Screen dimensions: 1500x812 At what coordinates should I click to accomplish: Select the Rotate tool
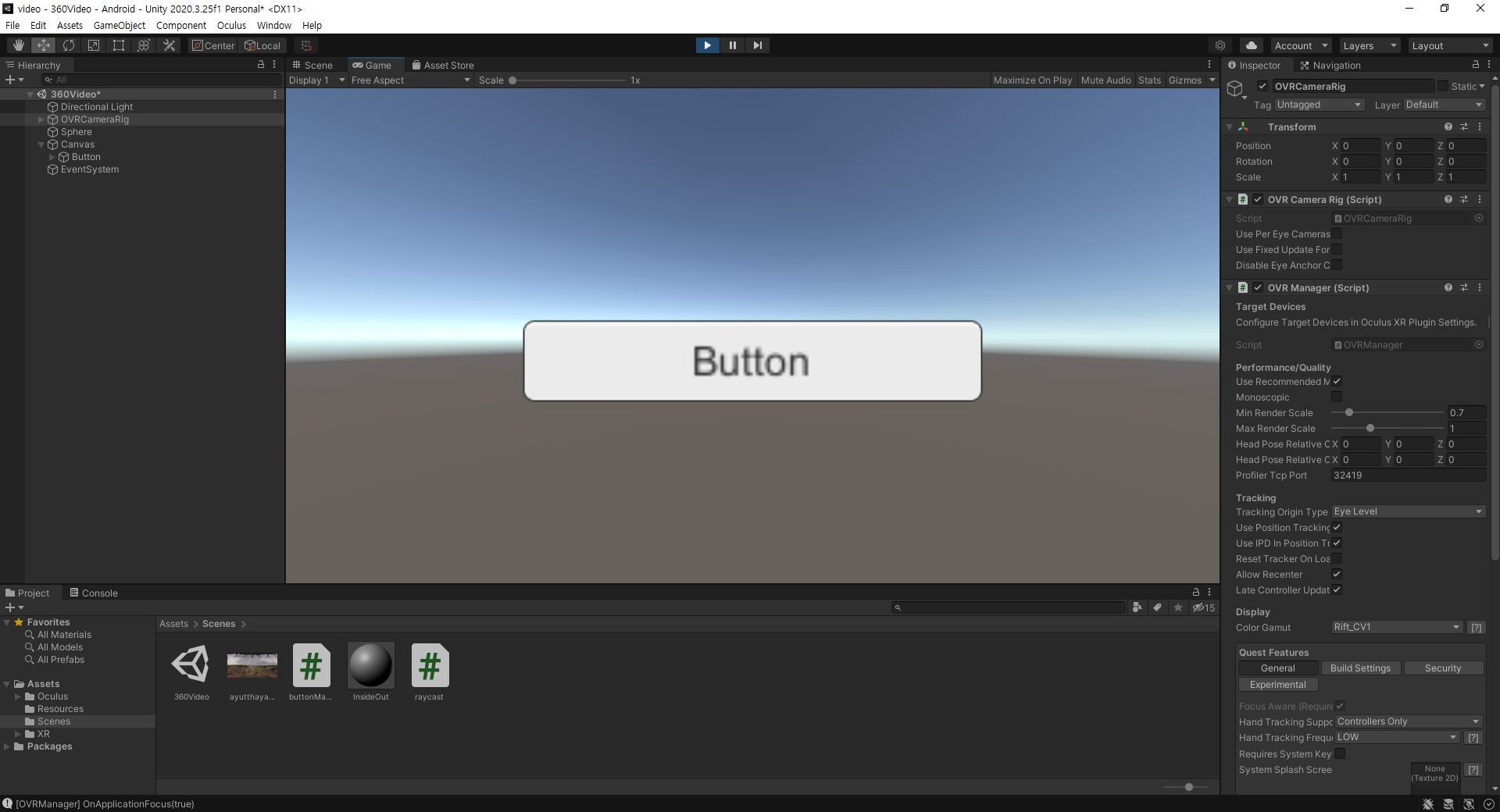[x=69, y=45]
